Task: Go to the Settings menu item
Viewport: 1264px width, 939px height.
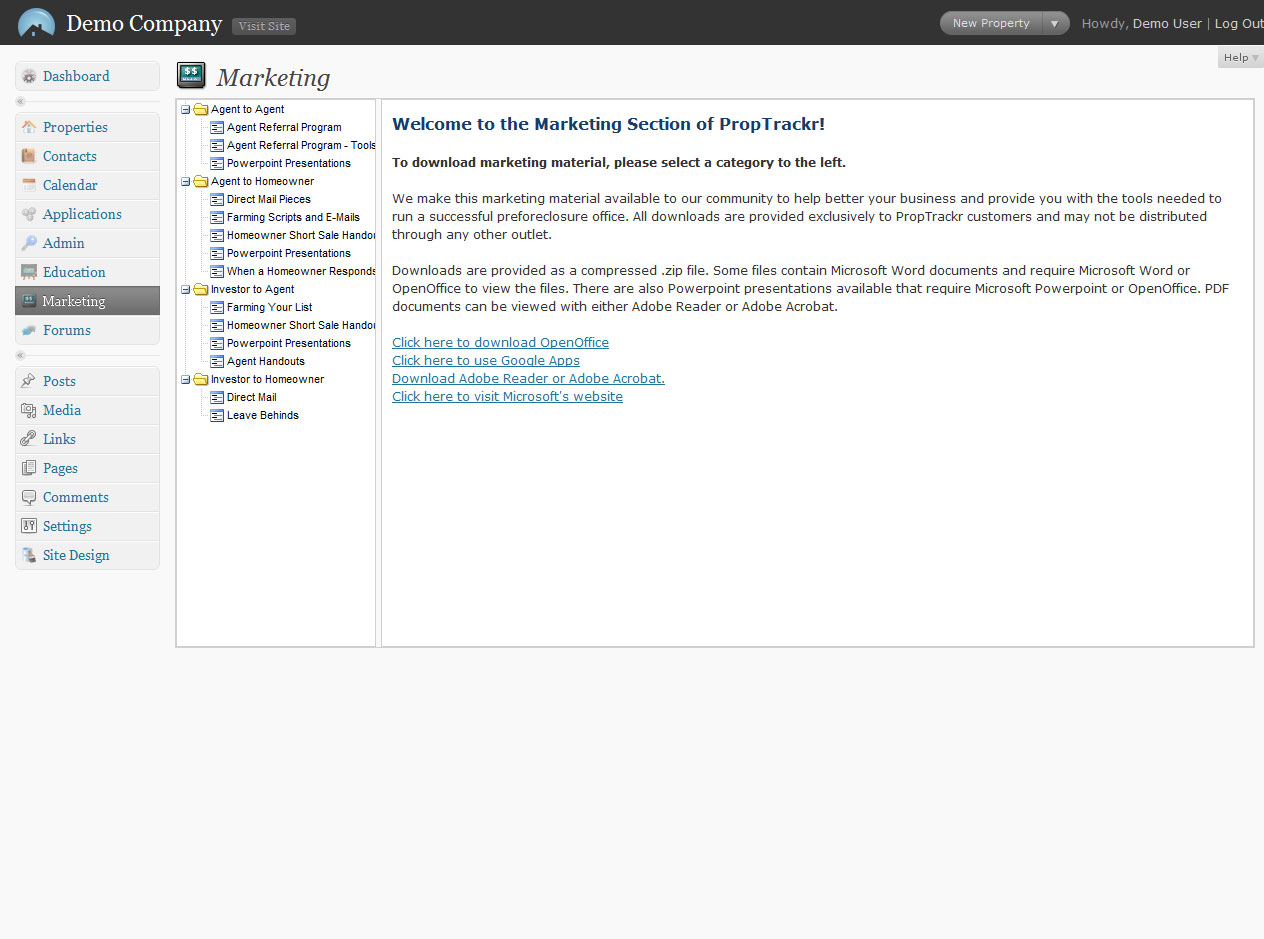Action: [67, 527]
